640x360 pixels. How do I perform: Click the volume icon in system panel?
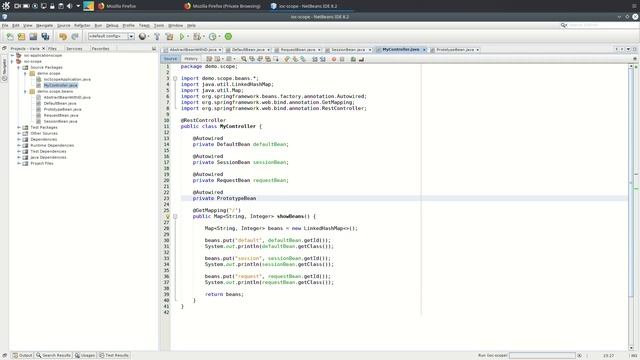(x=69, y=6)
